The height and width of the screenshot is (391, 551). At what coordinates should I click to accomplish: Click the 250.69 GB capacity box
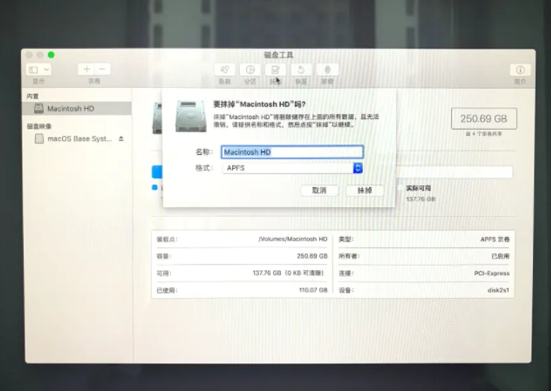(484, 119)
